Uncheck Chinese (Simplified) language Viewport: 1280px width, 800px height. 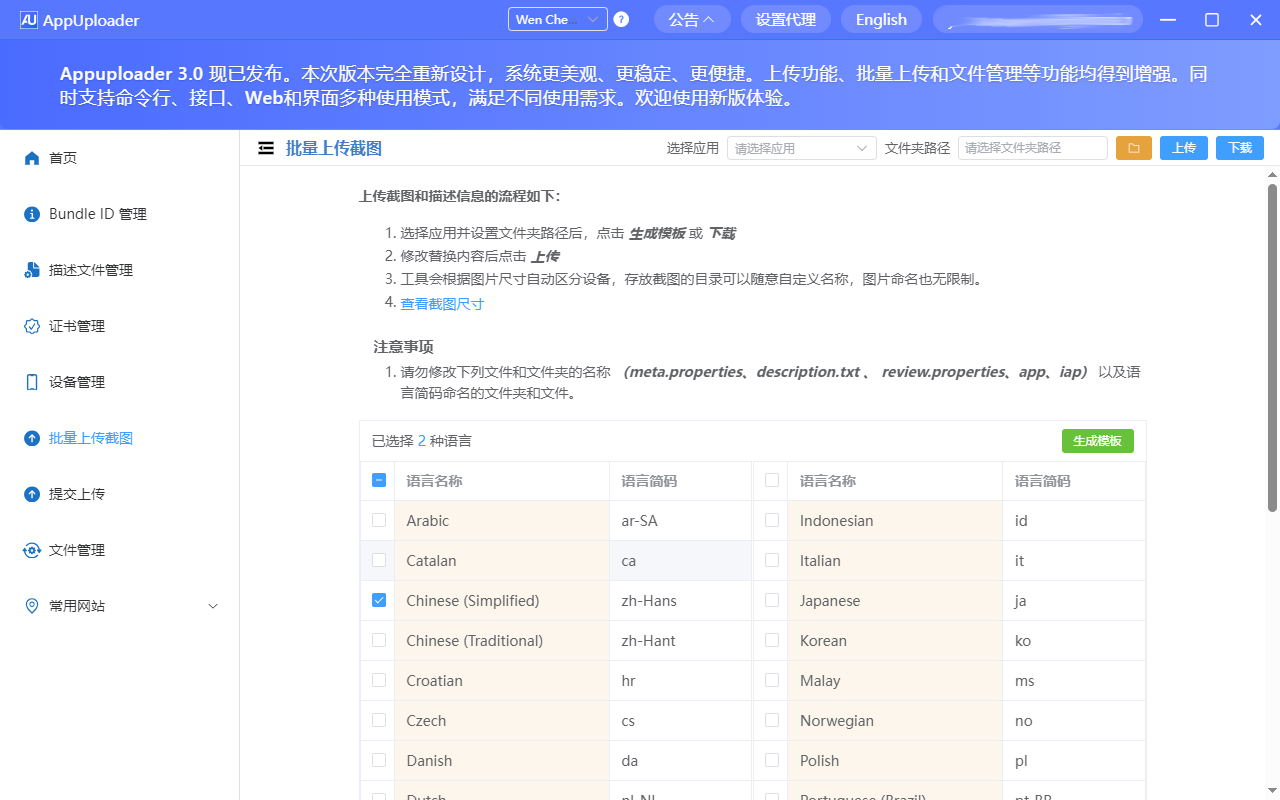click(x=378, y=600)
